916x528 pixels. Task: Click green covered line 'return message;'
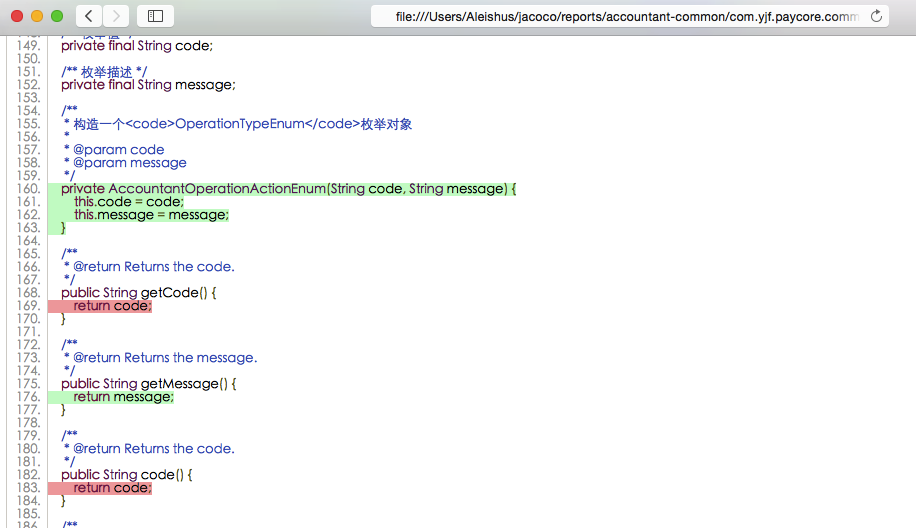[123, 397]
